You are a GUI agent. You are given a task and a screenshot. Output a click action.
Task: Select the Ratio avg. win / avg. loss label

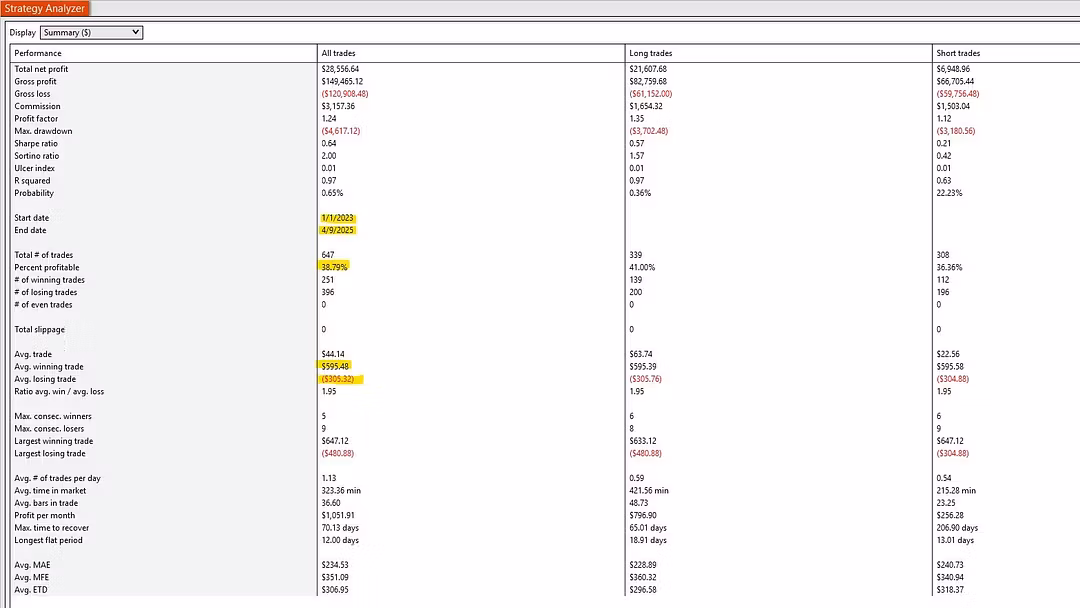click(x=59, y=391)
